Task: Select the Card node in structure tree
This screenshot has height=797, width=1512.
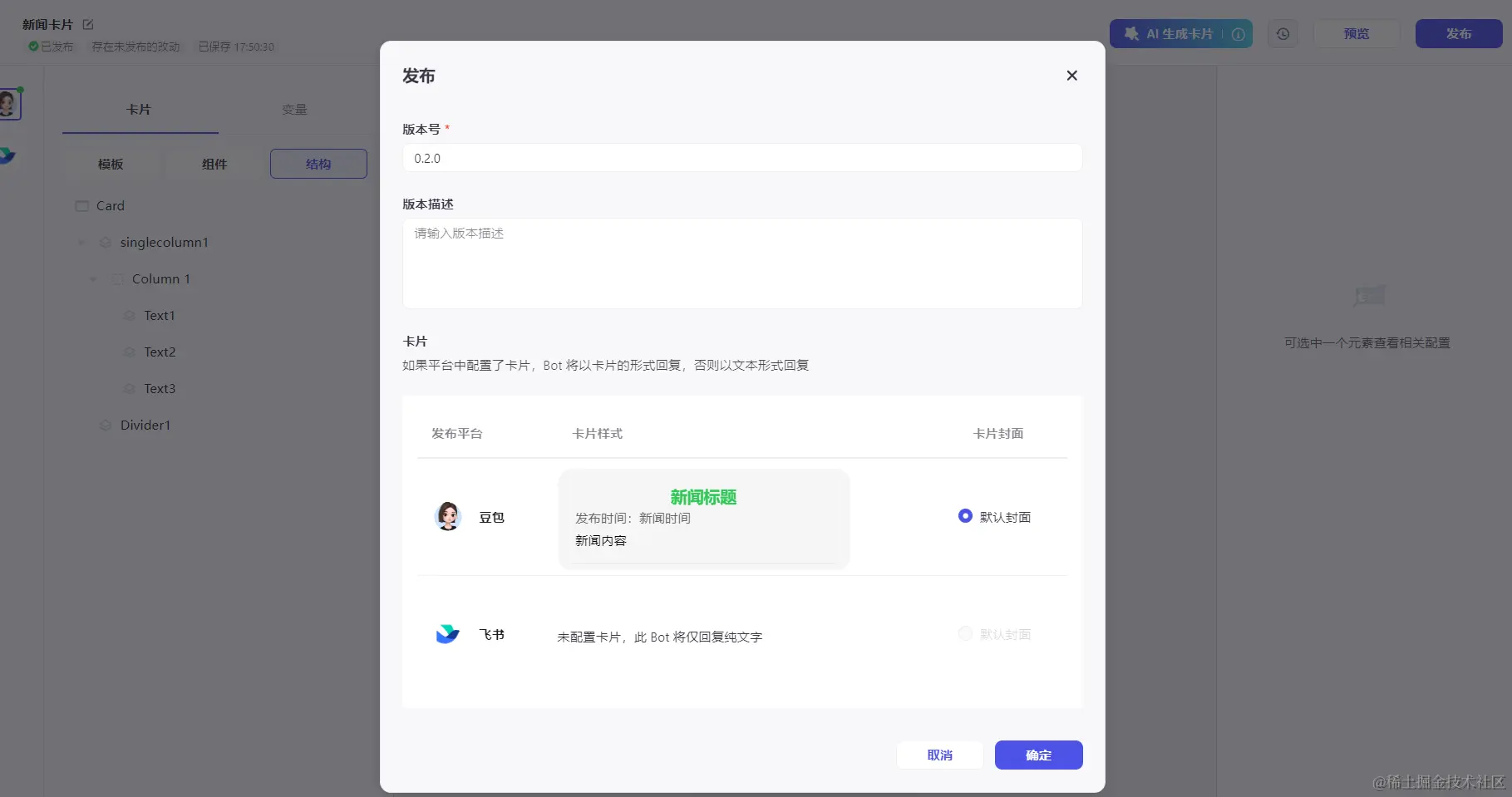Action: point(111,206)
